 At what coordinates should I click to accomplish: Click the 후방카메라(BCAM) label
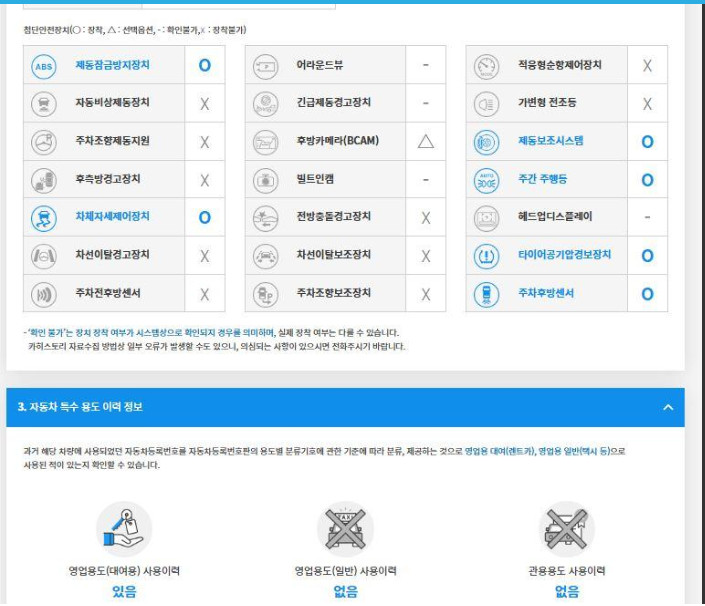338,141
